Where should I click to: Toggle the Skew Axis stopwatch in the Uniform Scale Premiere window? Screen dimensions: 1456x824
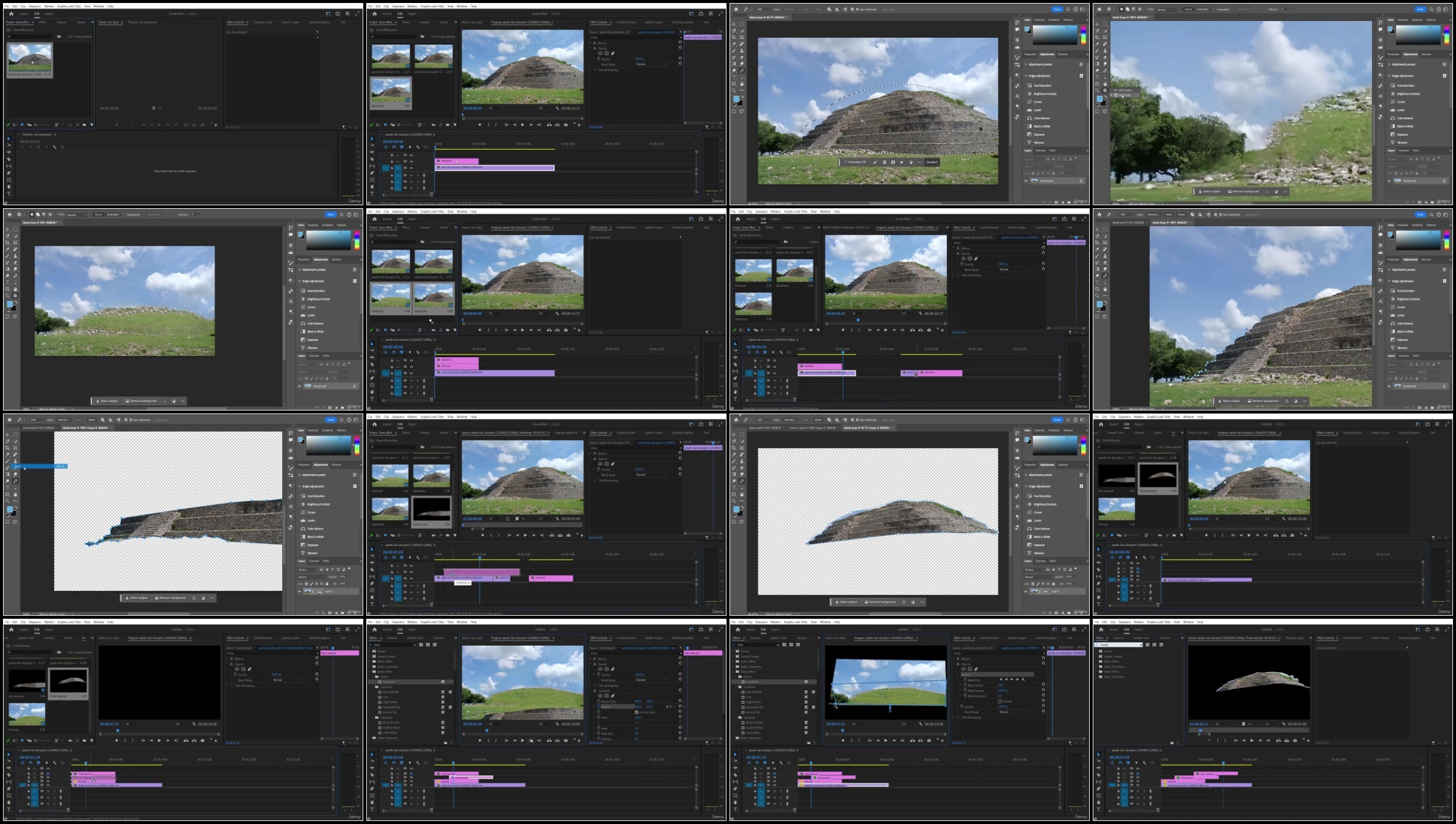click(x=599, y=733)
